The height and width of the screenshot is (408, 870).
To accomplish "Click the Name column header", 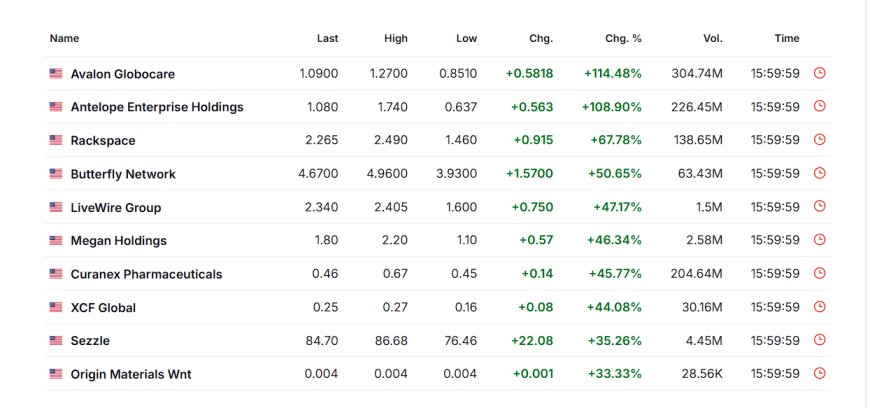I will [x=64, y=38].
